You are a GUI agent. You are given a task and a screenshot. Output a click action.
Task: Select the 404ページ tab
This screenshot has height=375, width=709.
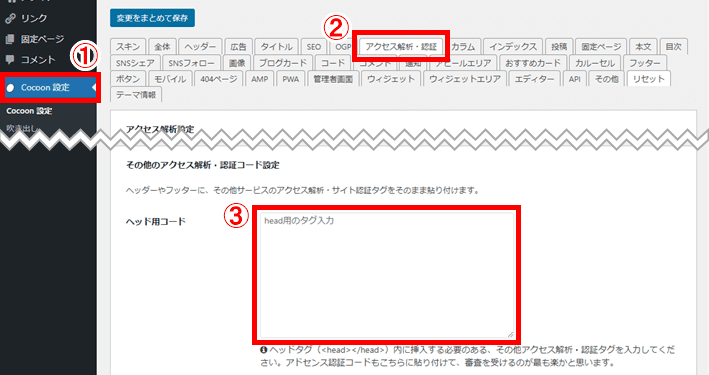pyautogui.click(x=219, y=79)
